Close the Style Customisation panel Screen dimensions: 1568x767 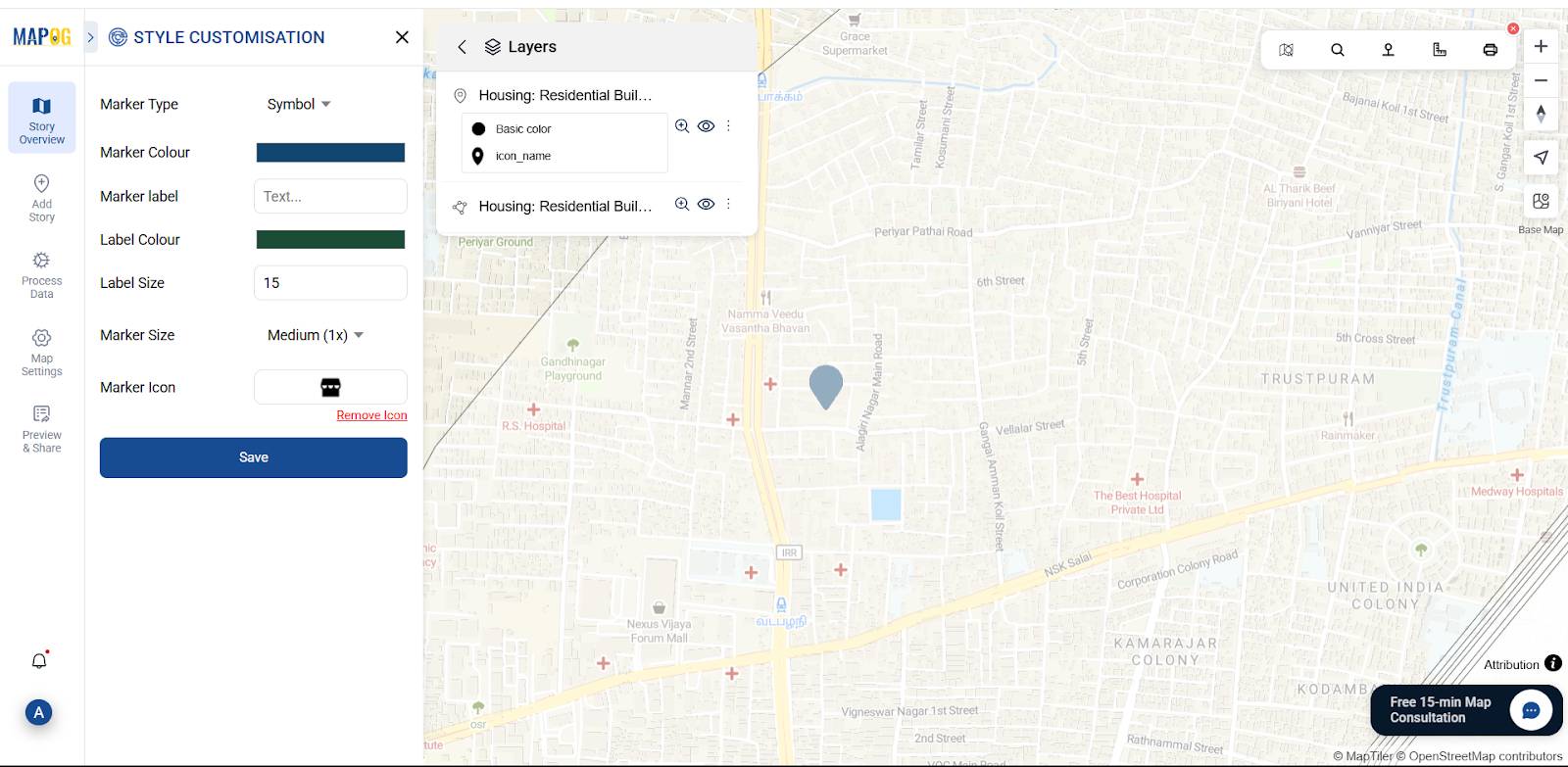(402, 37)
